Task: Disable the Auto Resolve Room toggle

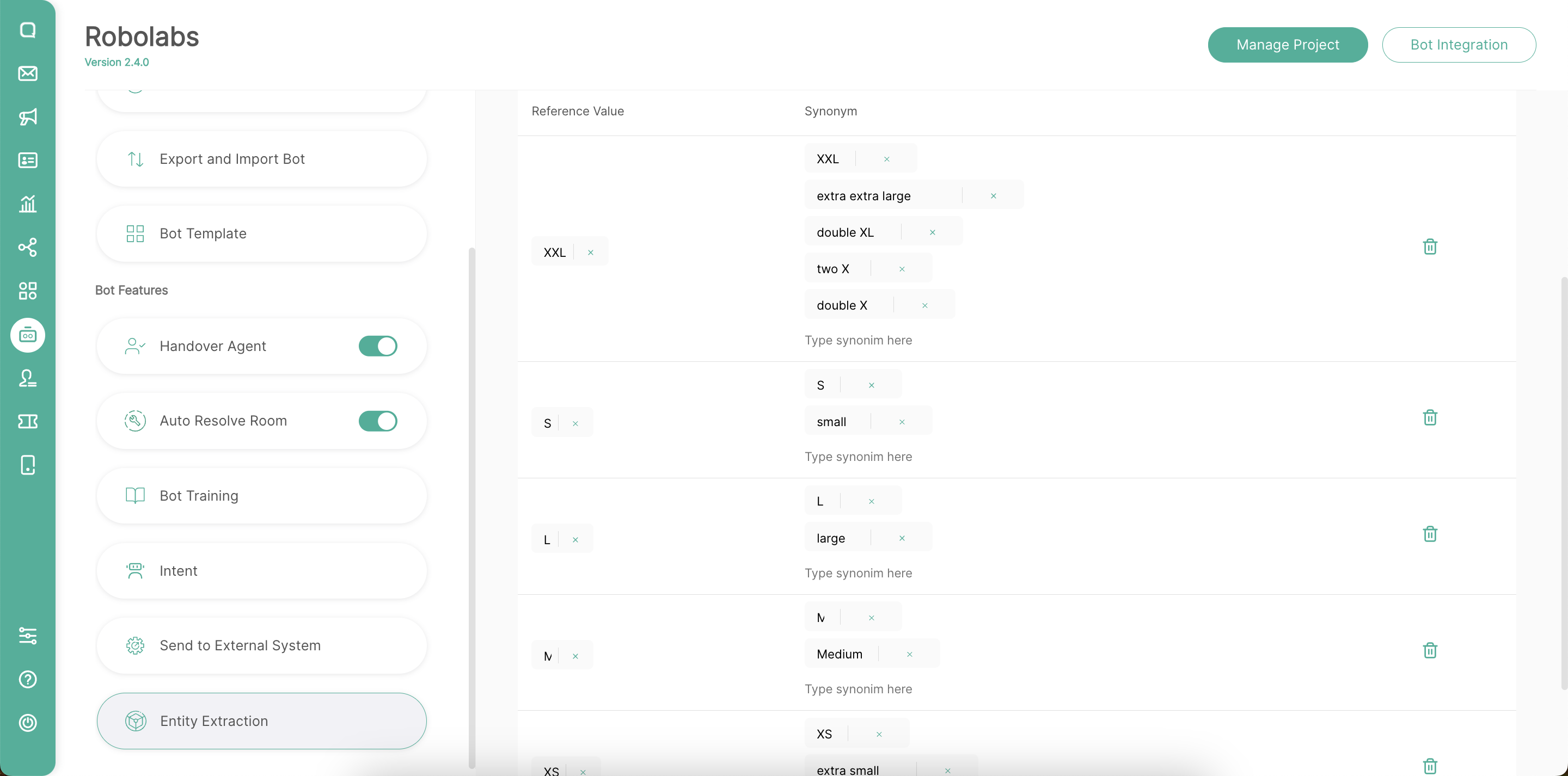Action: pos(377,421)
